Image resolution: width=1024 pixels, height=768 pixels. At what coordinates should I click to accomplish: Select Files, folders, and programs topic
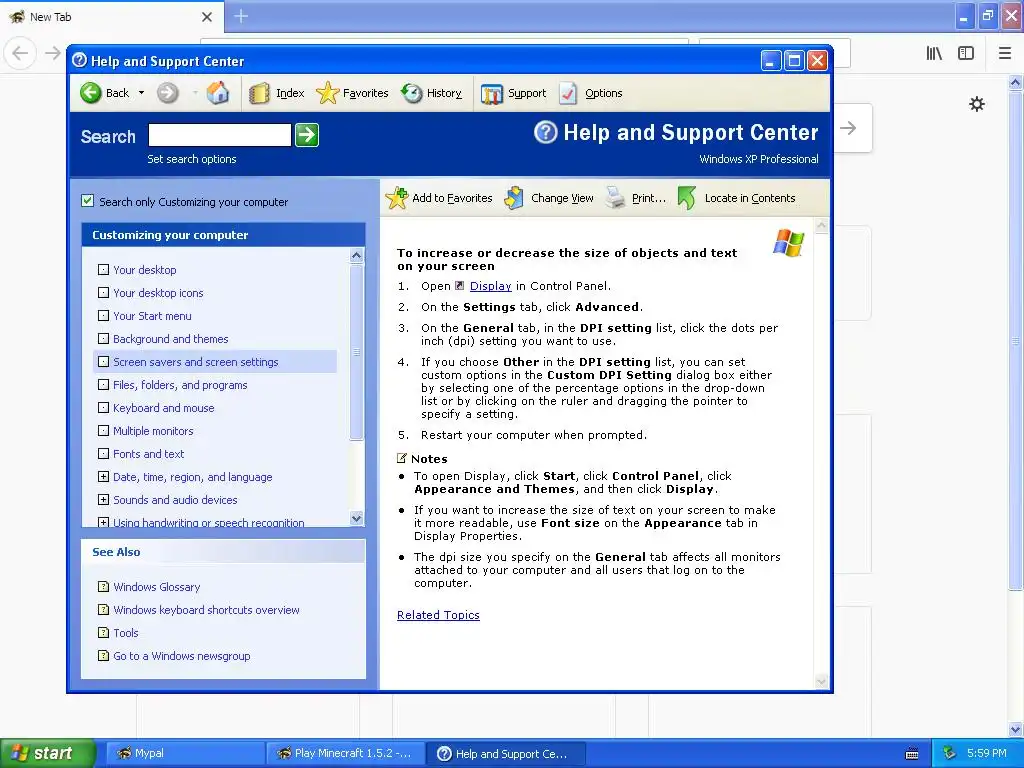coord(180,385)
